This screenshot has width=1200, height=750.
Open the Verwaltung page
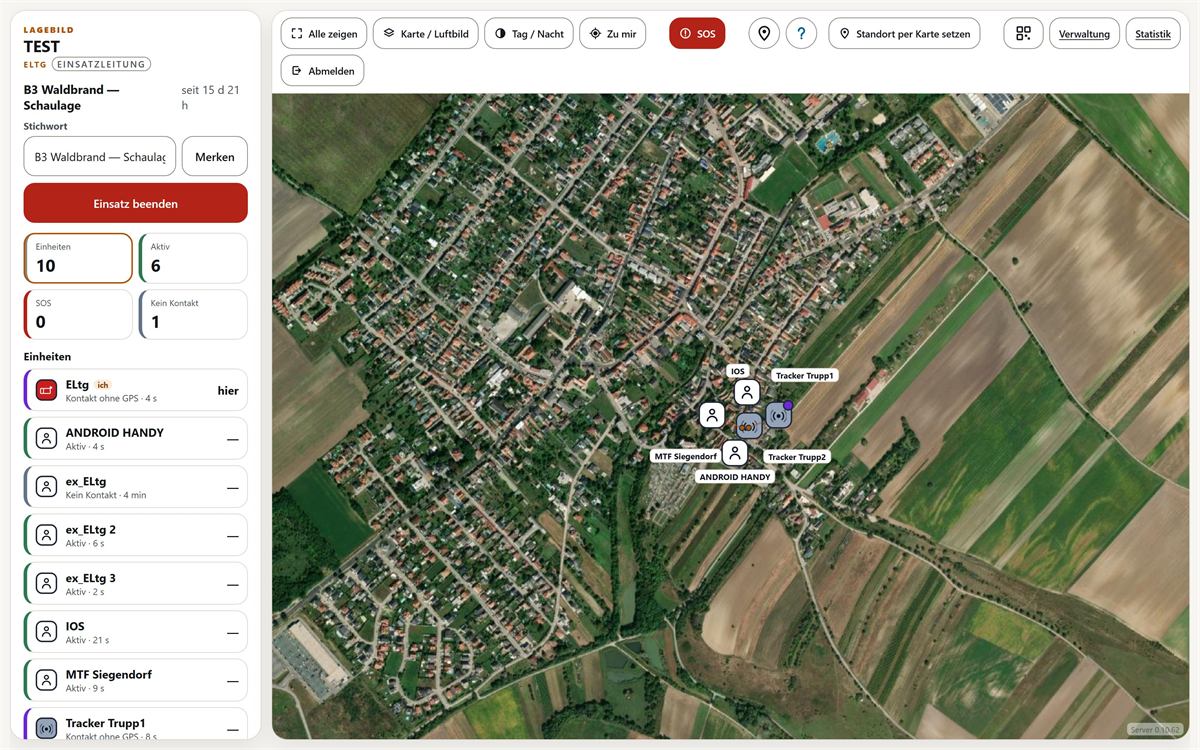[x=1084, y=33]
